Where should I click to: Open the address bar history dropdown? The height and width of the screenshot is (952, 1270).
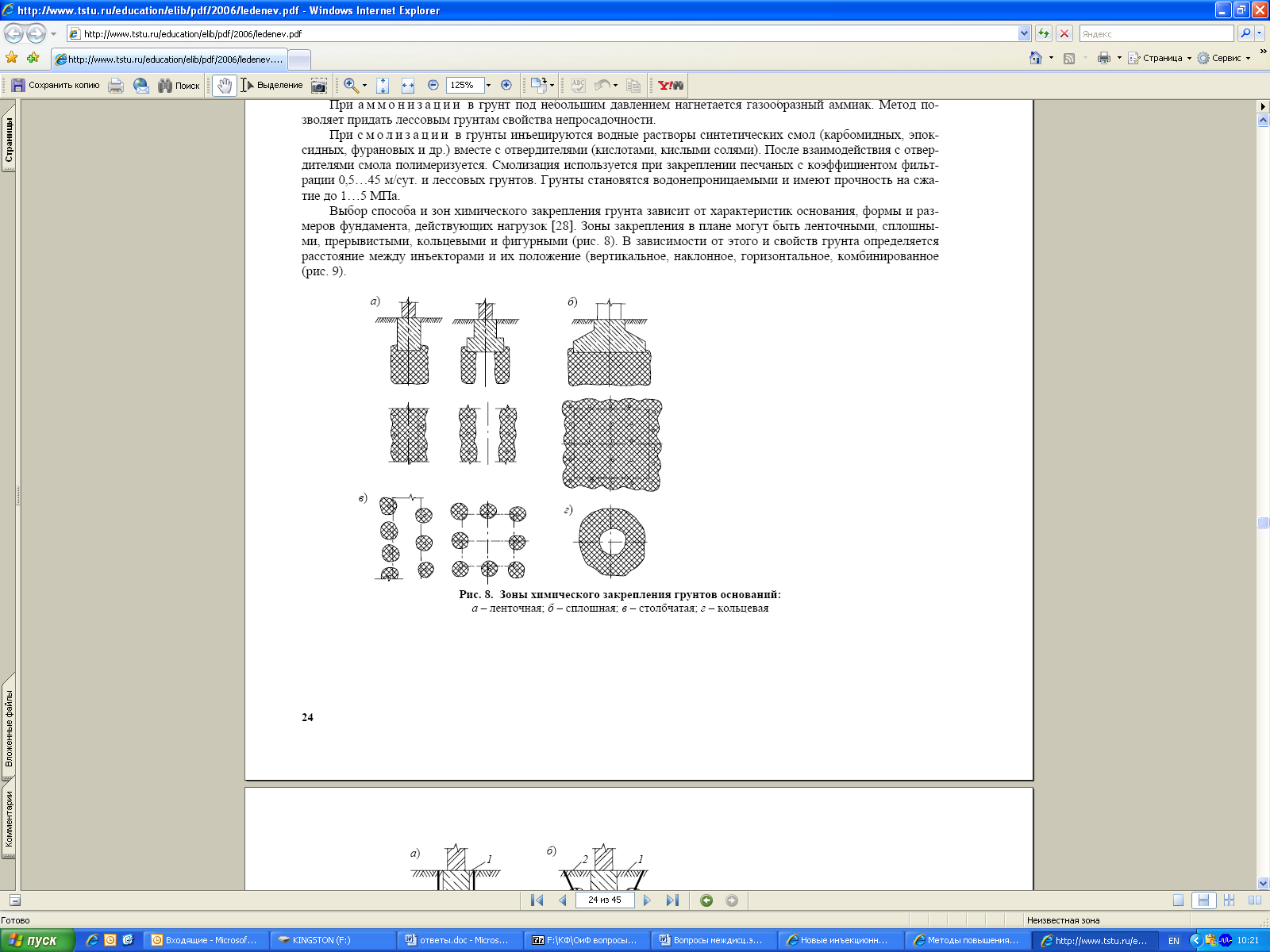1024,34
